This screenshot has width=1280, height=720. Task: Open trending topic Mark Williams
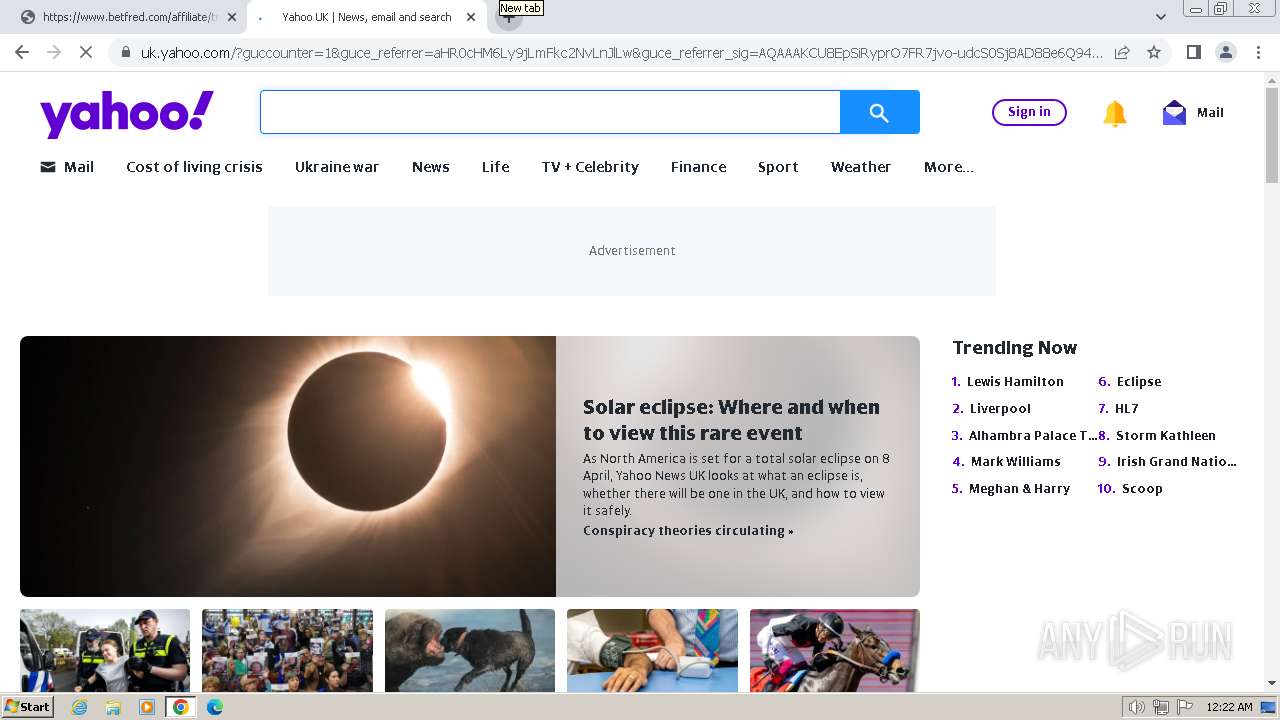point(1016,461)
